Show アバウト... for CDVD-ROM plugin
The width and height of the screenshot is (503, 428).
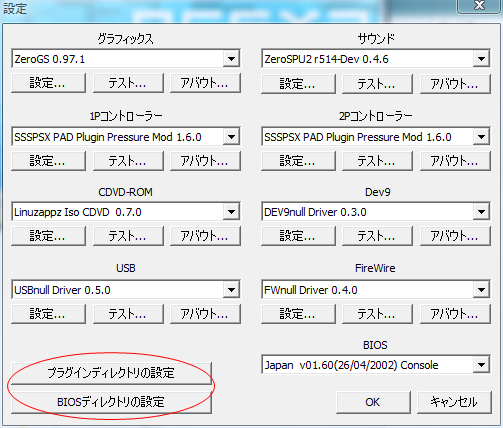point(205,236)
